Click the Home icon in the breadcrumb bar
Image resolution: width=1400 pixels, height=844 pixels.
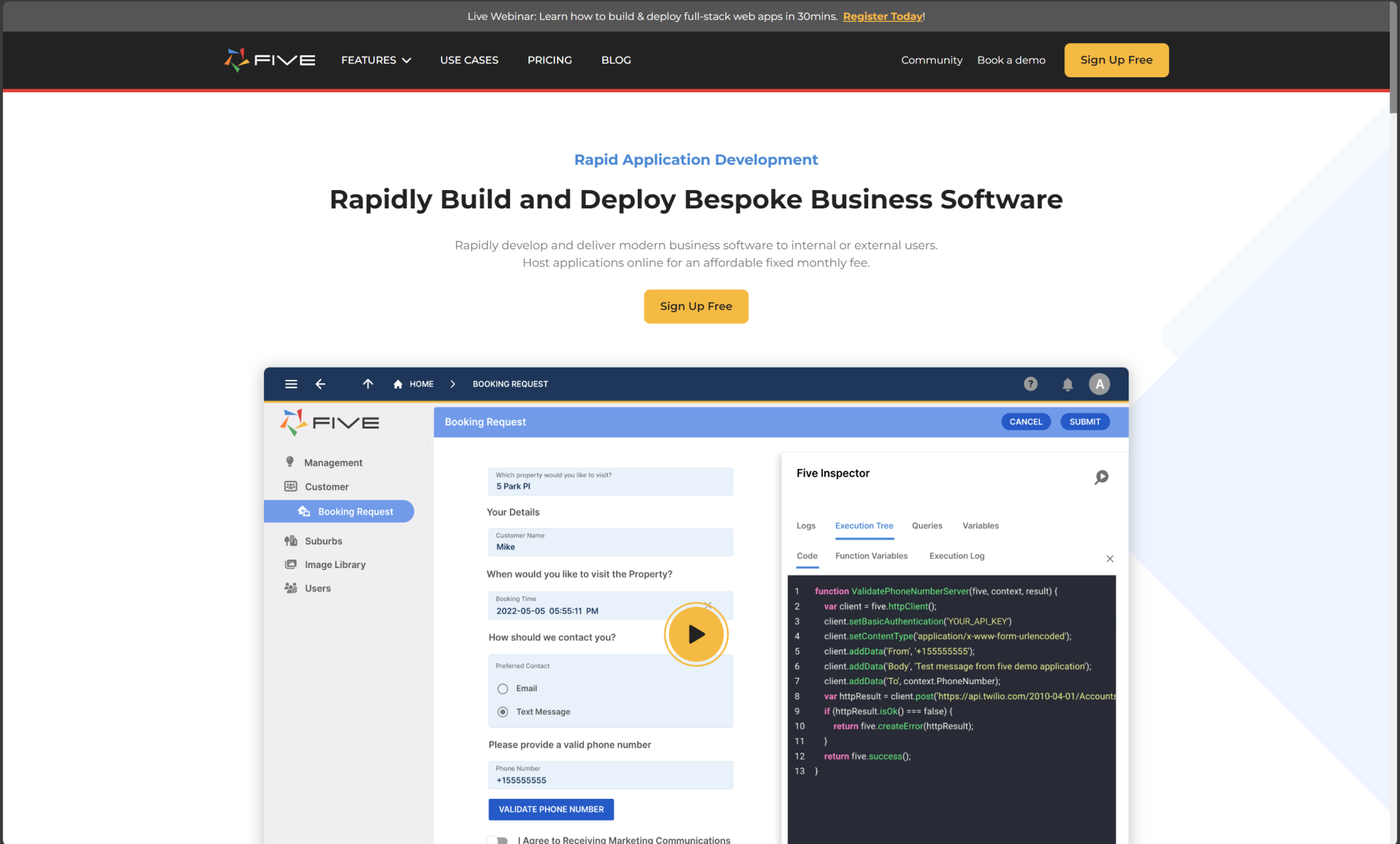point(397,383)
